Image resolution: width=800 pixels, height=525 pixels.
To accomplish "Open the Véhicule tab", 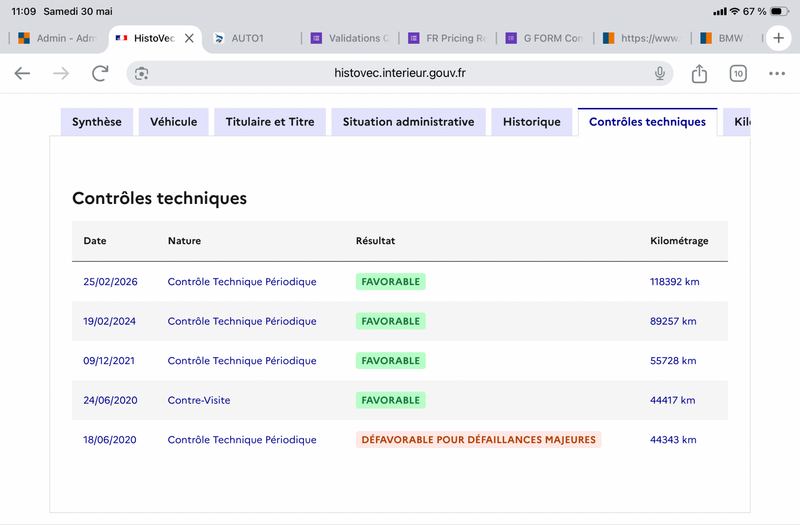I will click(173, 122).
